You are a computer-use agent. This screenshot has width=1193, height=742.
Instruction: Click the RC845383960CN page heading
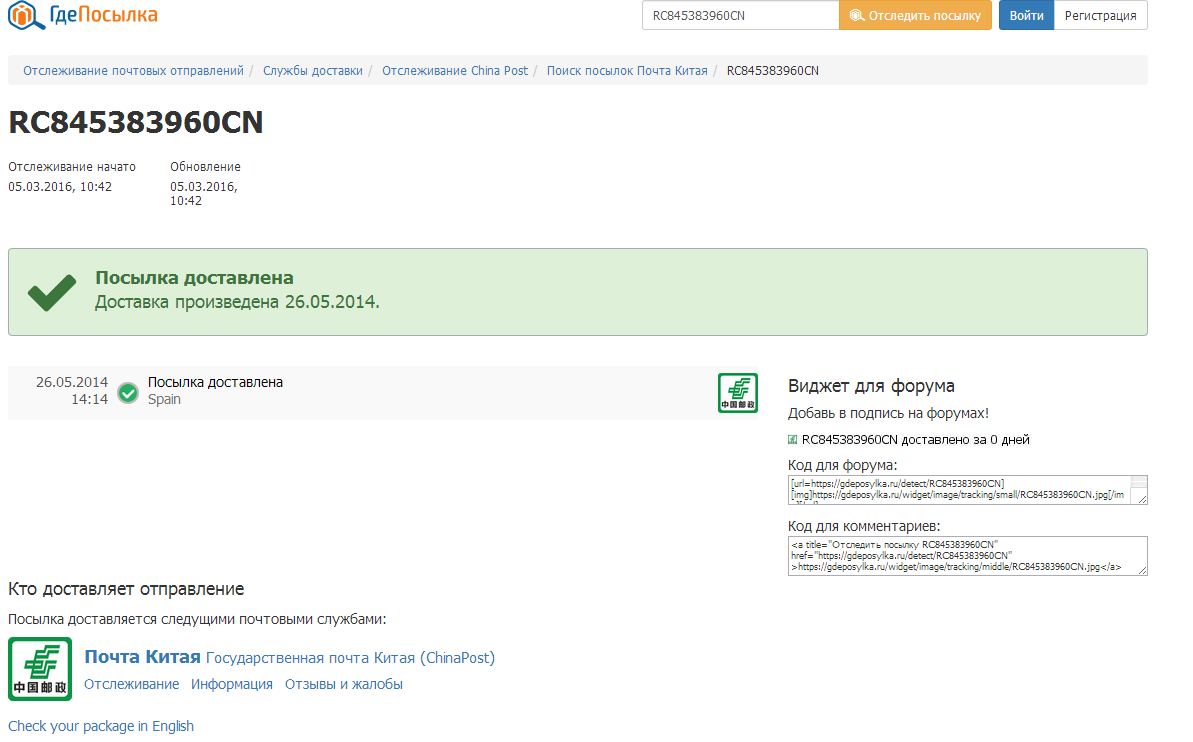(x=135, y=123)
